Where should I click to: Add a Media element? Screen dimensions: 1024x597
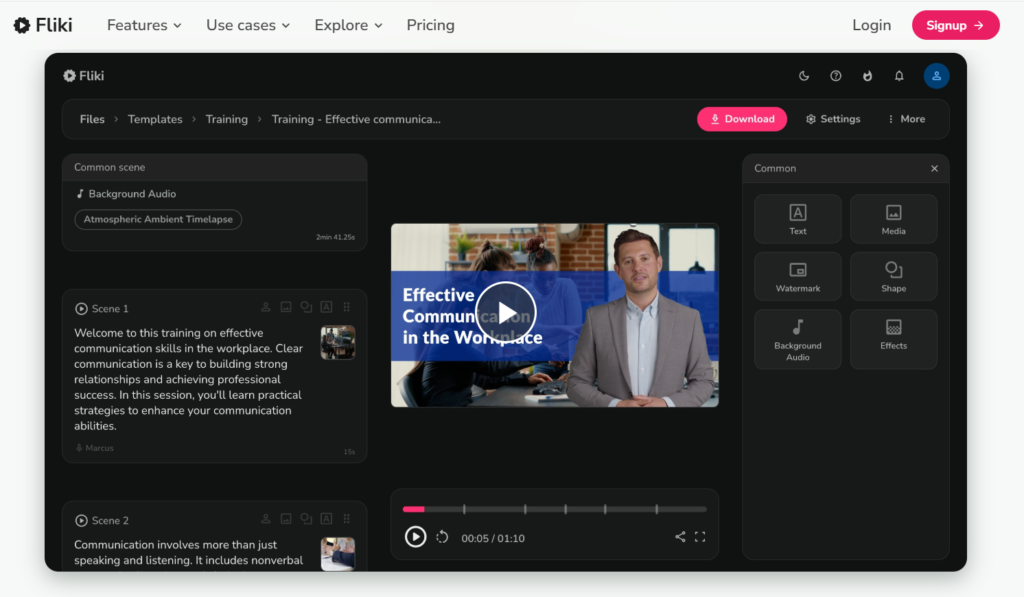(x=893, y=219)
